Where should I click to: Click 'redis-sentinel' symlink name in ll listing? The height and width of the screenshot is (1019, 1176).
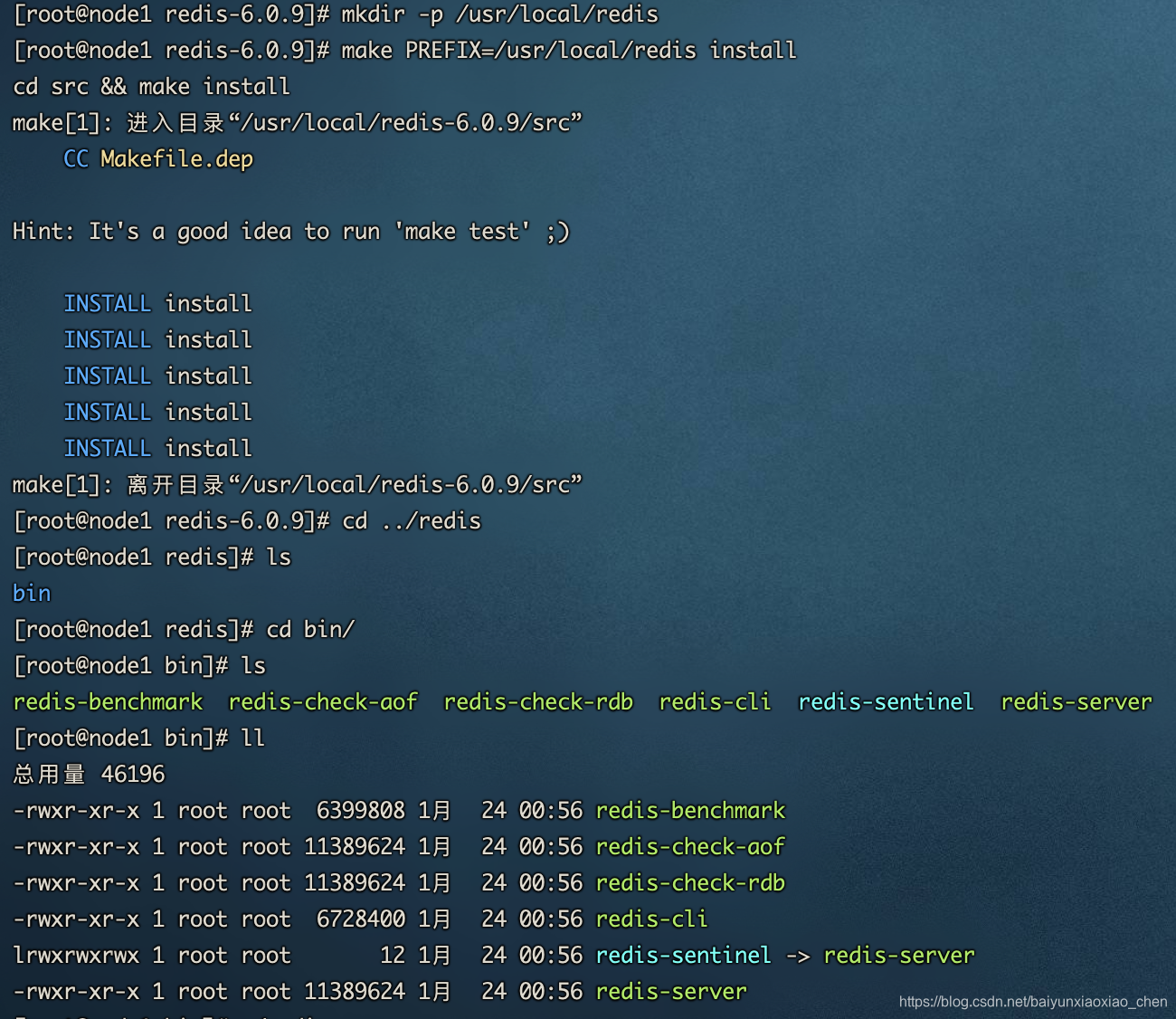(684, 956)
